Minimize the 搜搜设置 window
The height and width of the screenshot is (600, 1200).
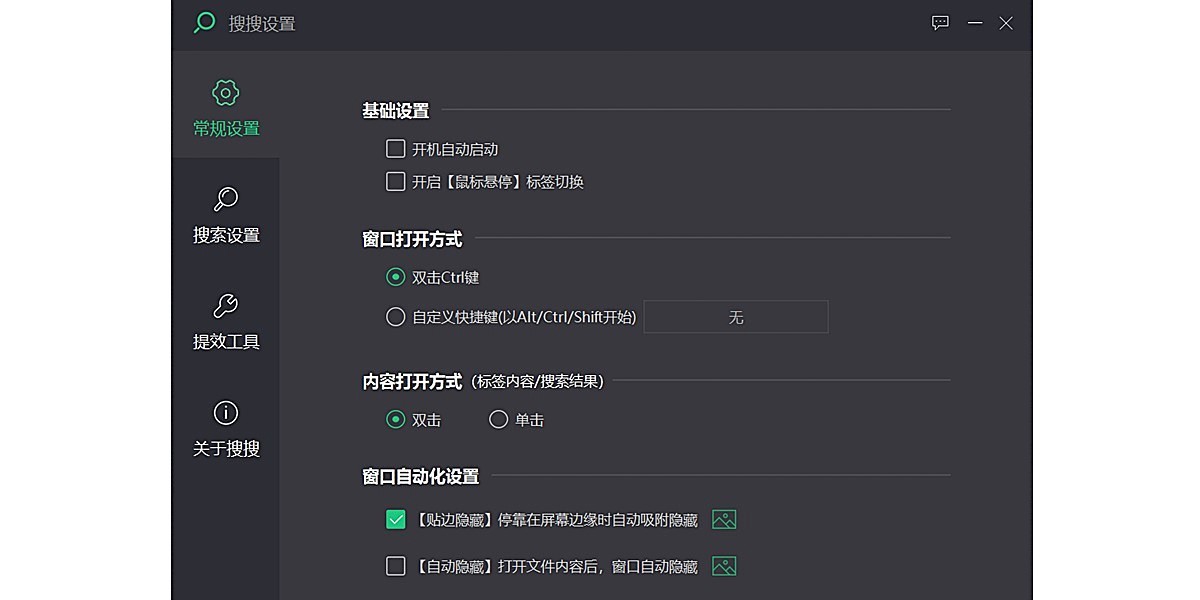click(x=974, y=23)
